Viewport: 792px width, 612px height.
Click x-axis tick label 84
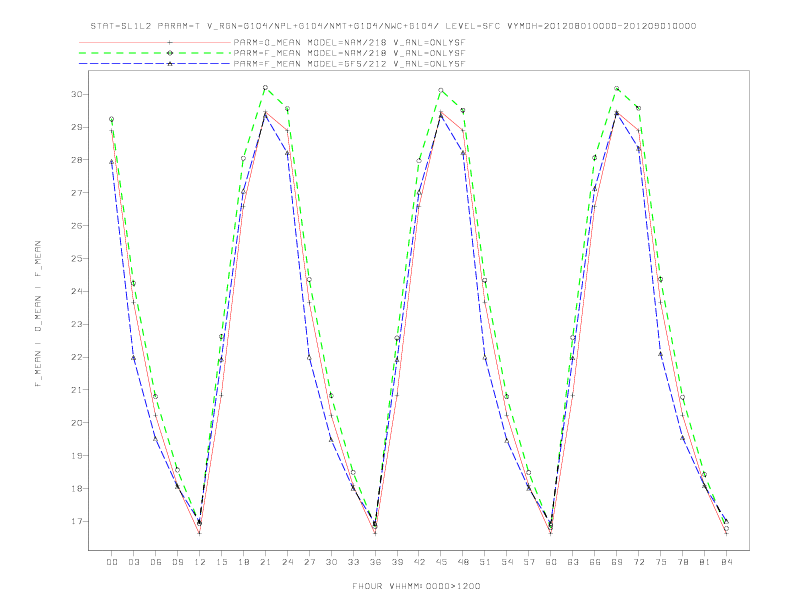pos(727,562)
